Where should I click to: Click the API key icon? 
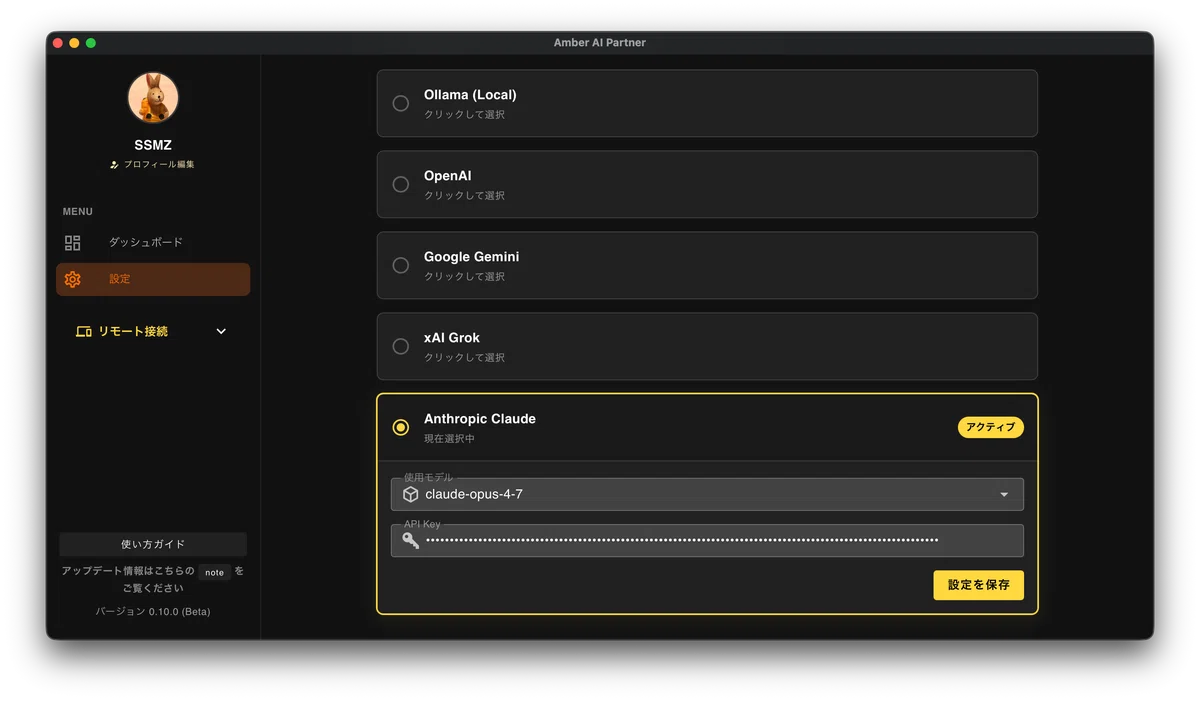point(410,541)
